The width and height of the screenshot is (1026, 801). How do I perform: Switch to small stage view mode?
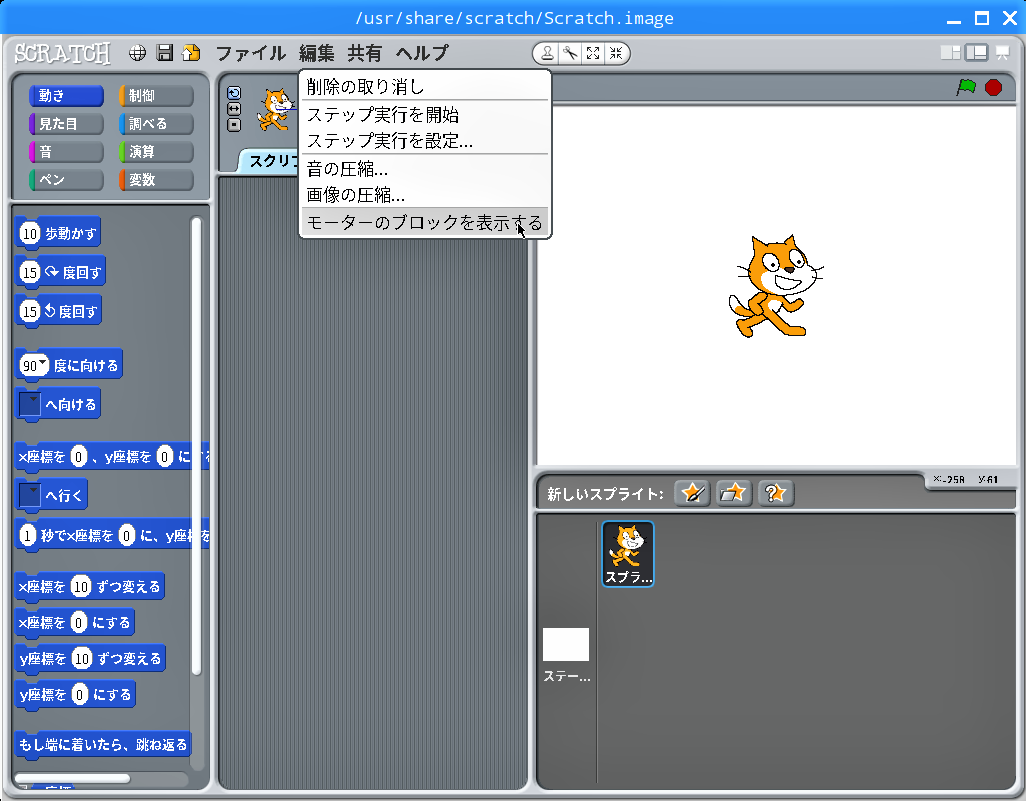951,52
